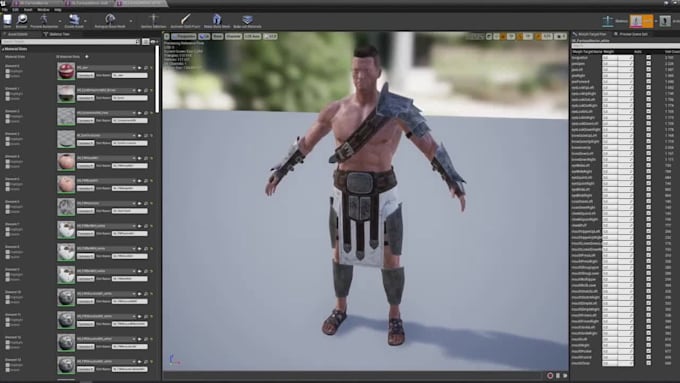Click the Browse toolbar icon
680x383 pixels.
pos(22,19)
